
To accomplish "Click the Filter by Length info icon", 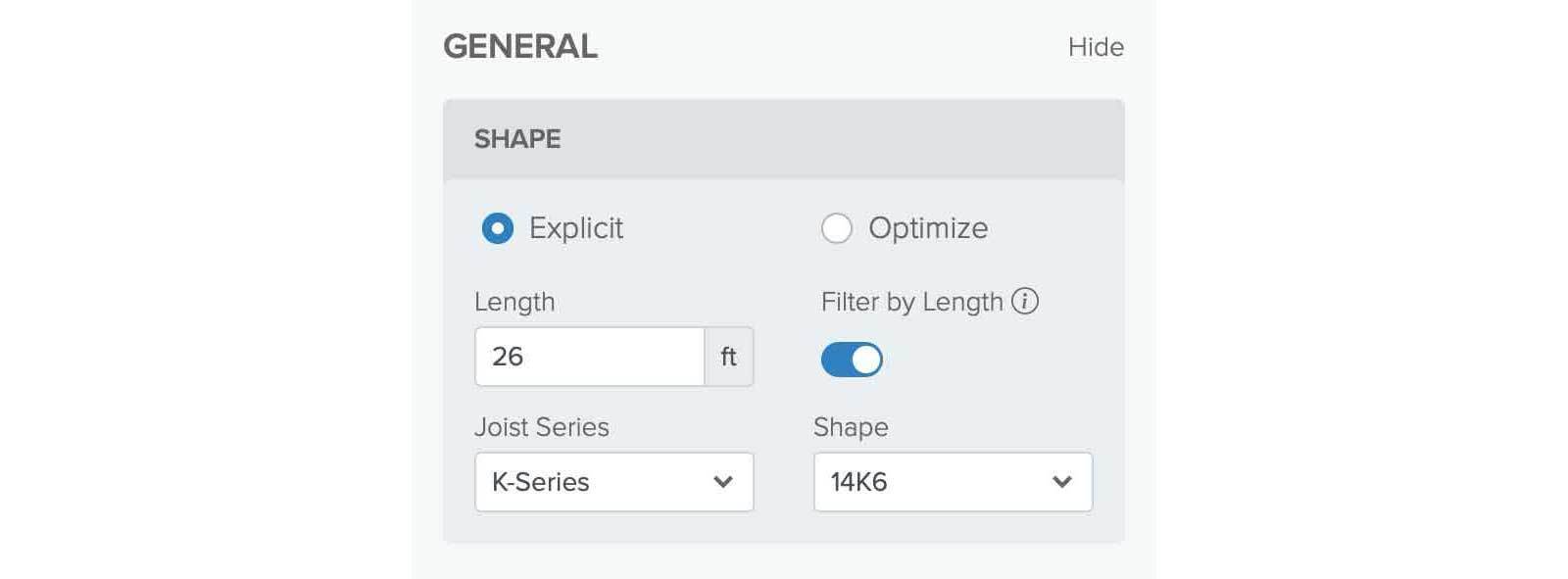I will [x=1024, y=301].
